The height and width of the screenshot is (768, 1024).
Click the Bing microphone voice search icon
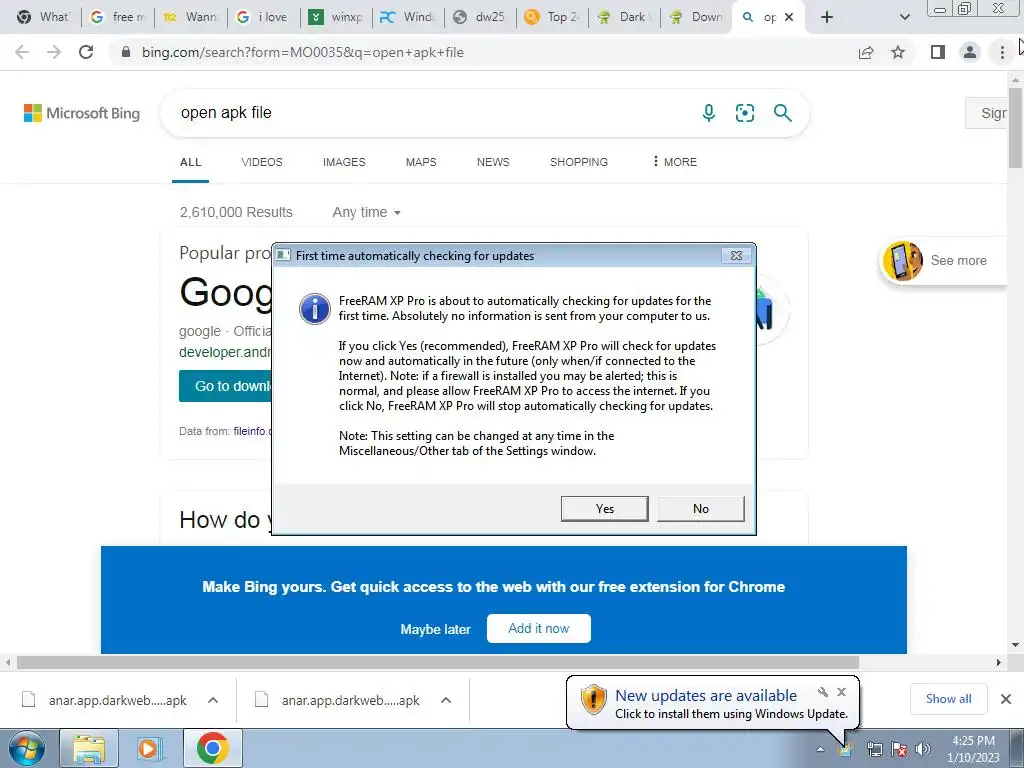tap(709, 113)
